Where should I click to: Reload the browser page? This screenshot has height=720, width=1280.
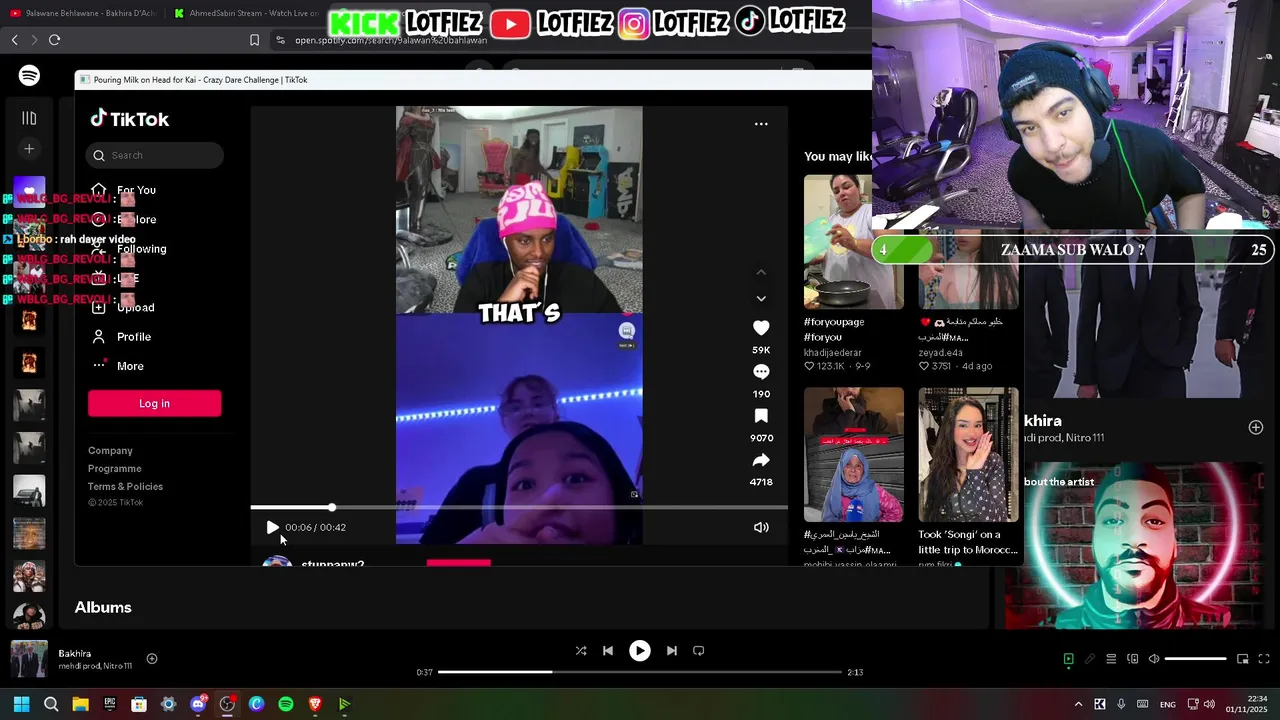pos(54,40)
